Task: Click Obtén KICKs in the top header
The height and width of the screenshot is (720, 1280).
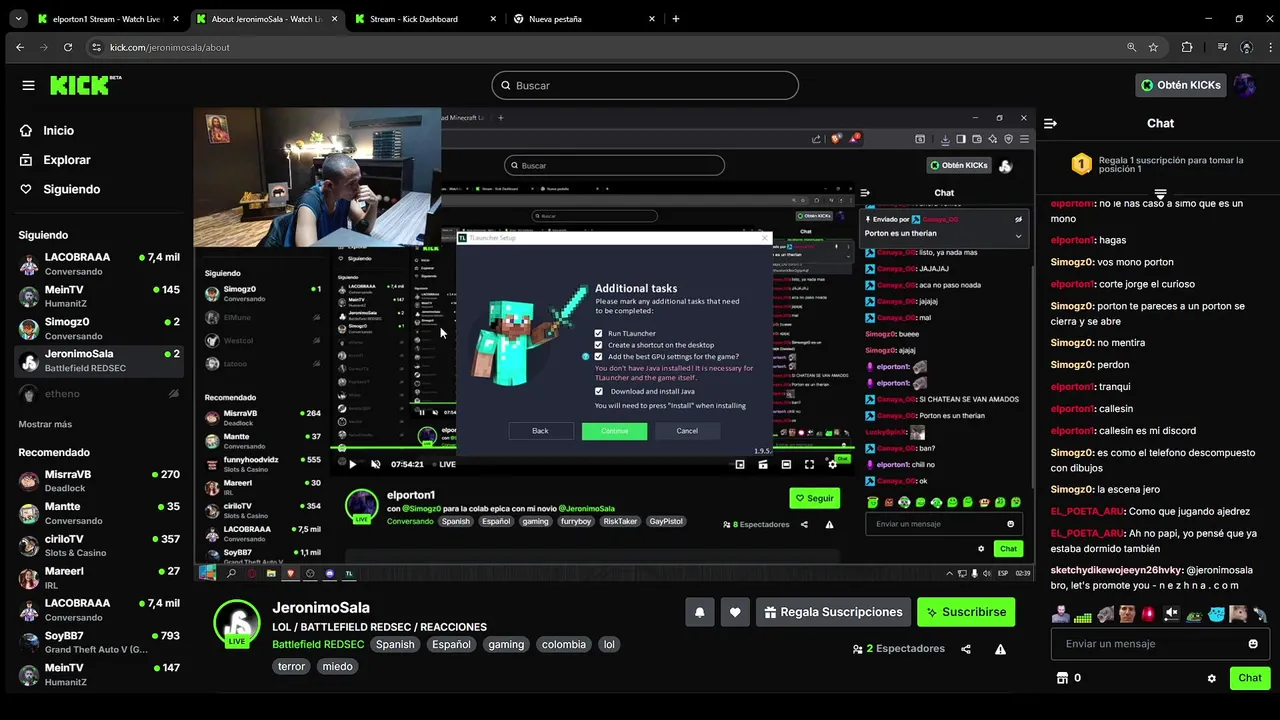Action: (x=1181, y=85)
